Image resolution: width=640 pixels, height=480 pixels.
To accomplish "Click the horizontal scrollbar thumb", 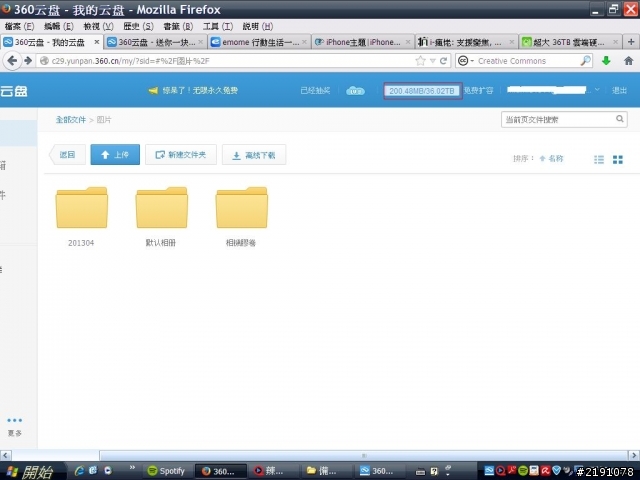I will point(363,455).
